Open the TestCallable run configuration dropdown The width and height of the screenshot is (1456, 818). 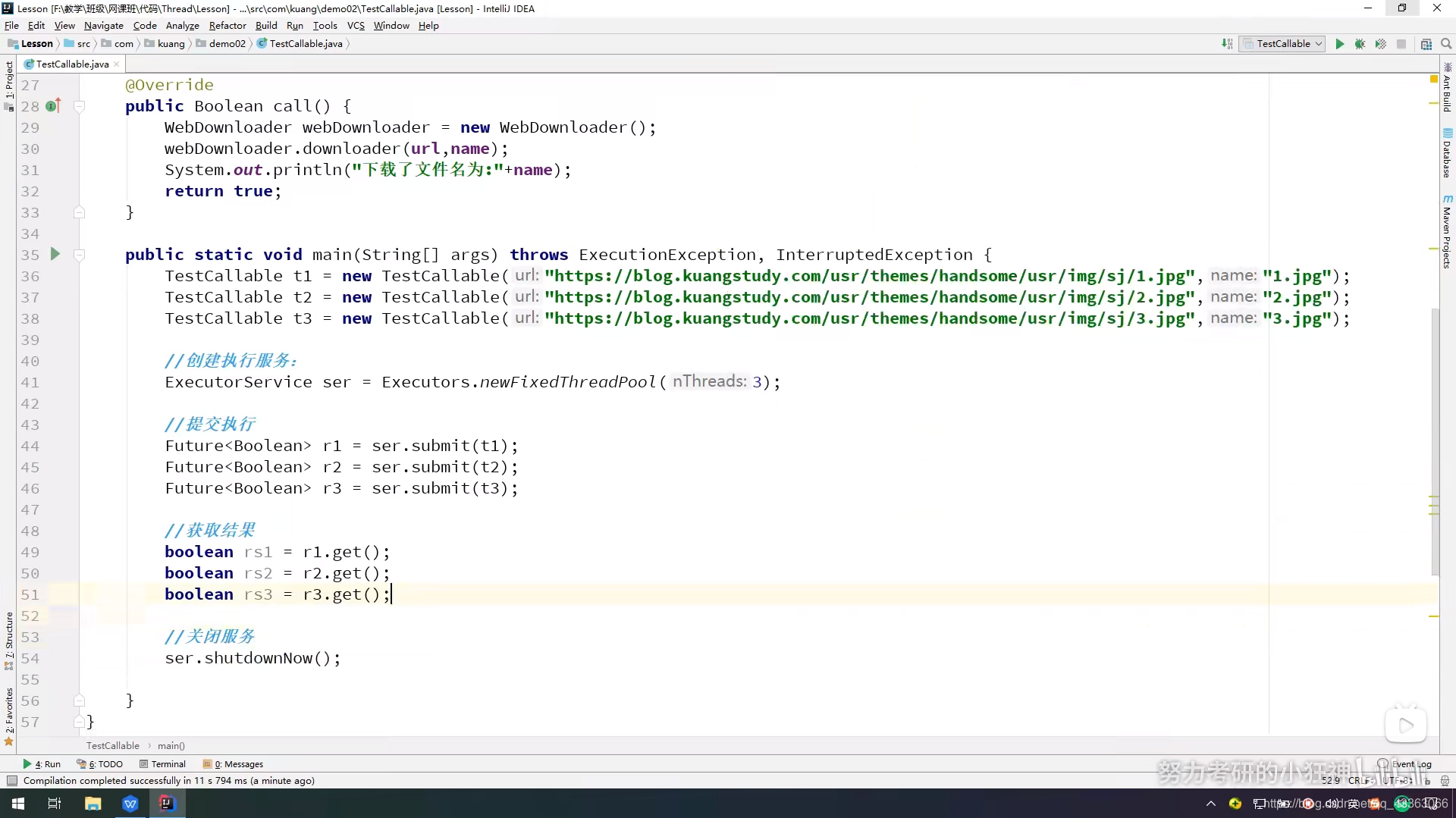tap(1283, 44)
